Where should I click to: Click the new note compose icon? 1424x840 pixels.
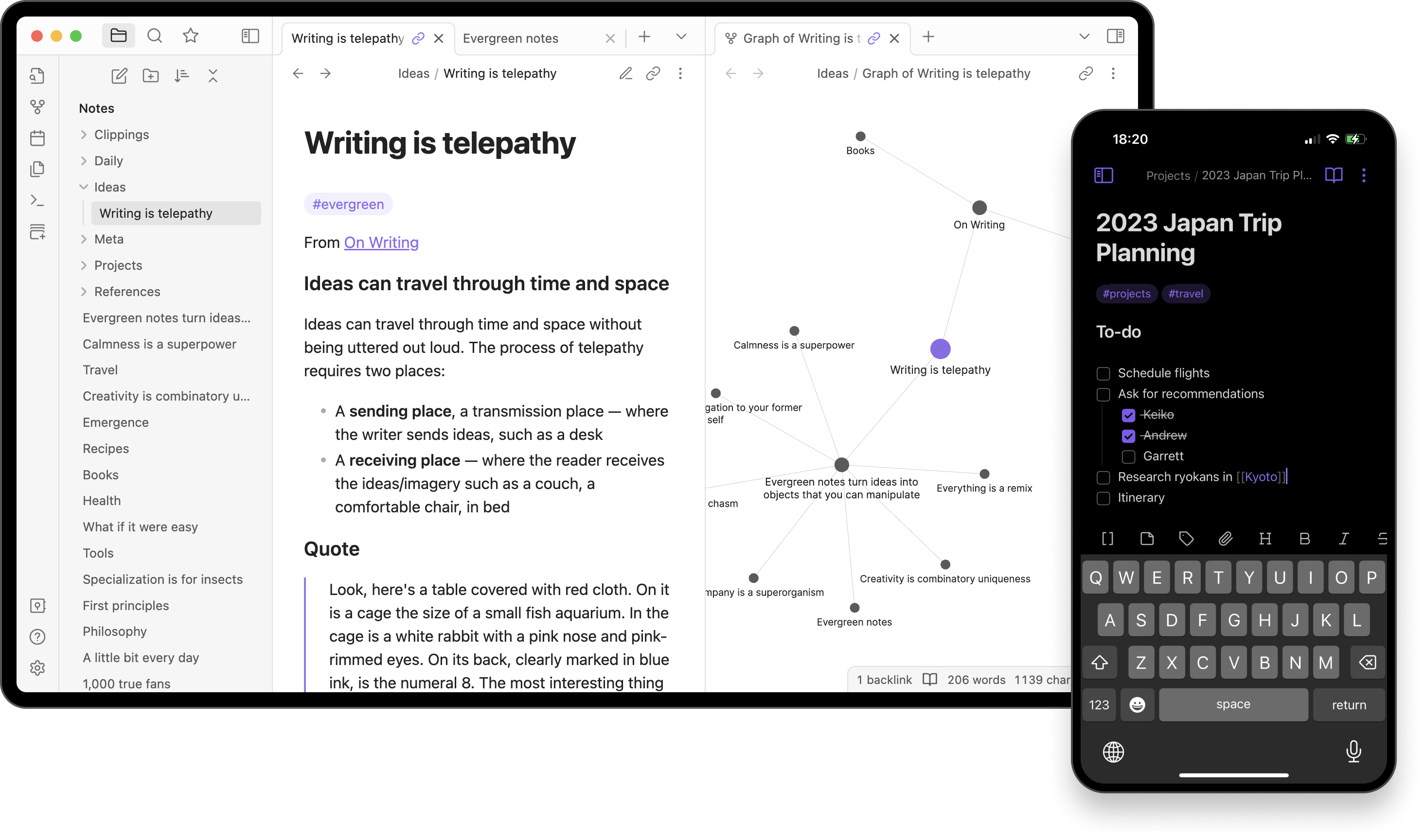[118, 75]
